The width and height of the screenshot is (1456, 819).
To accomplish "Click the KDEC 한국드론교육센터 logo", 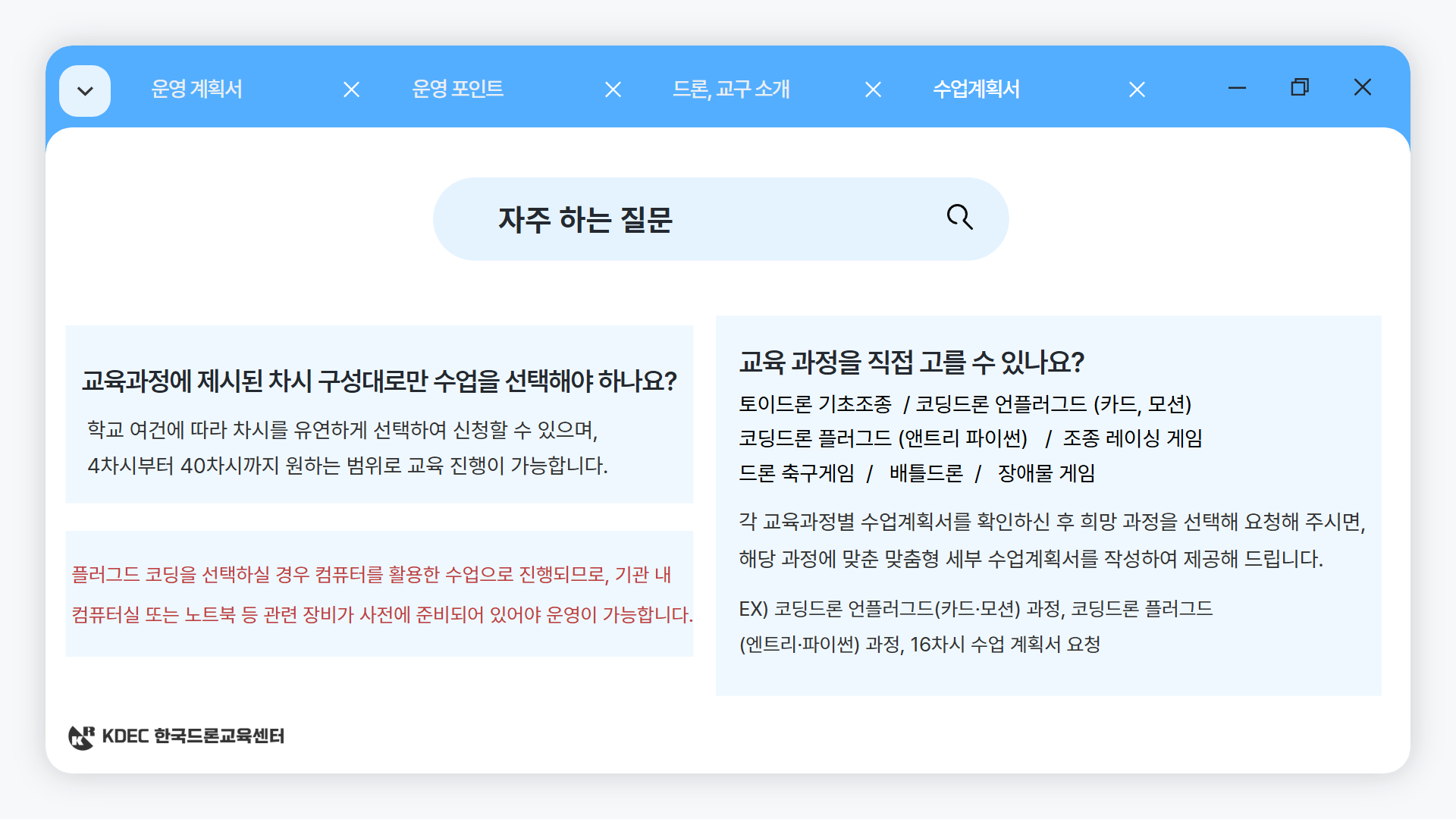I will tap(177, 734).
